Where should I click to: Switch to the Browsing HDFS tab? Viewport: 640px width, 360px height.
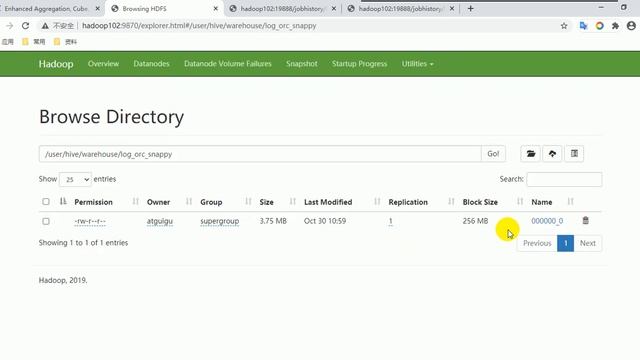click(x=163, y=9)
